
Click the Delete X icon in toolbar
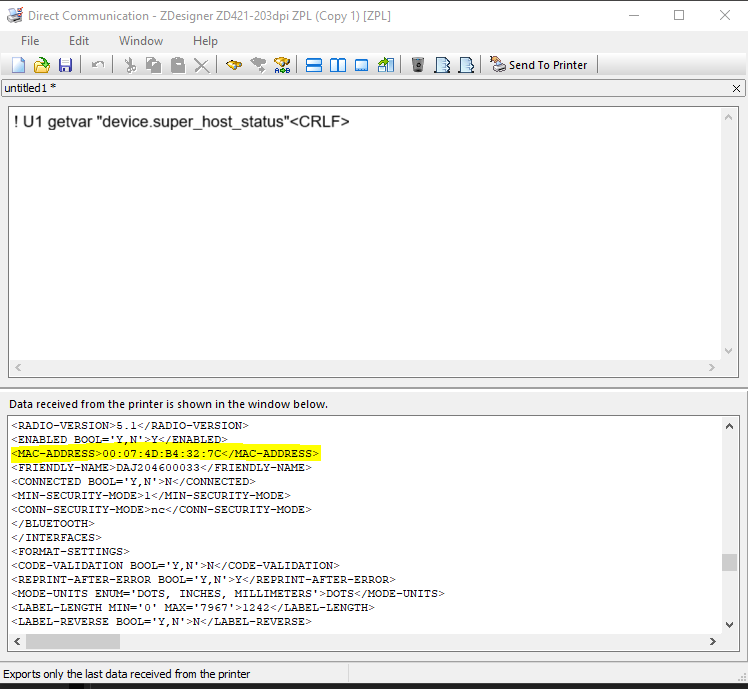pos(201,65)
